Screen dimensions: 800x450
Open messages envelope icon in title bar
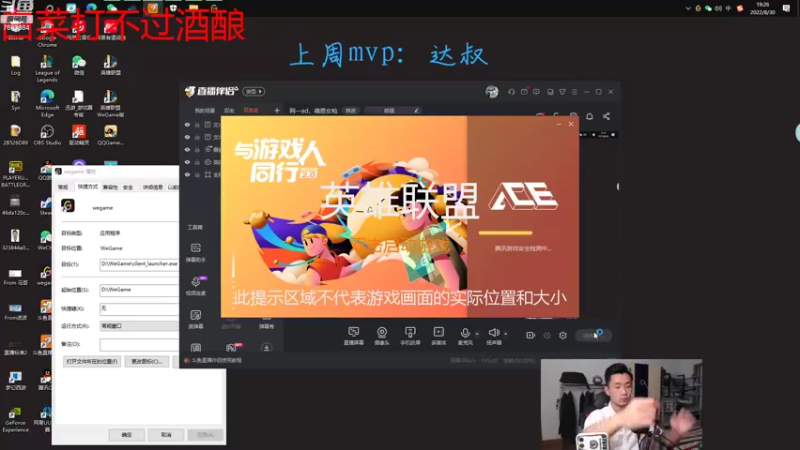coord(524,92)
